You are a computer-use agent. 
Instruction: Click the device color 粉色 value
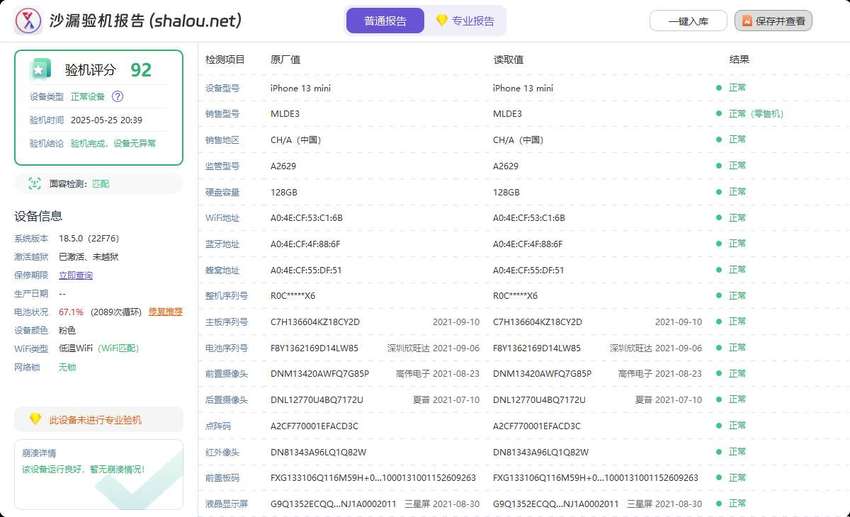pyautogui.click(x=67, y=331)
